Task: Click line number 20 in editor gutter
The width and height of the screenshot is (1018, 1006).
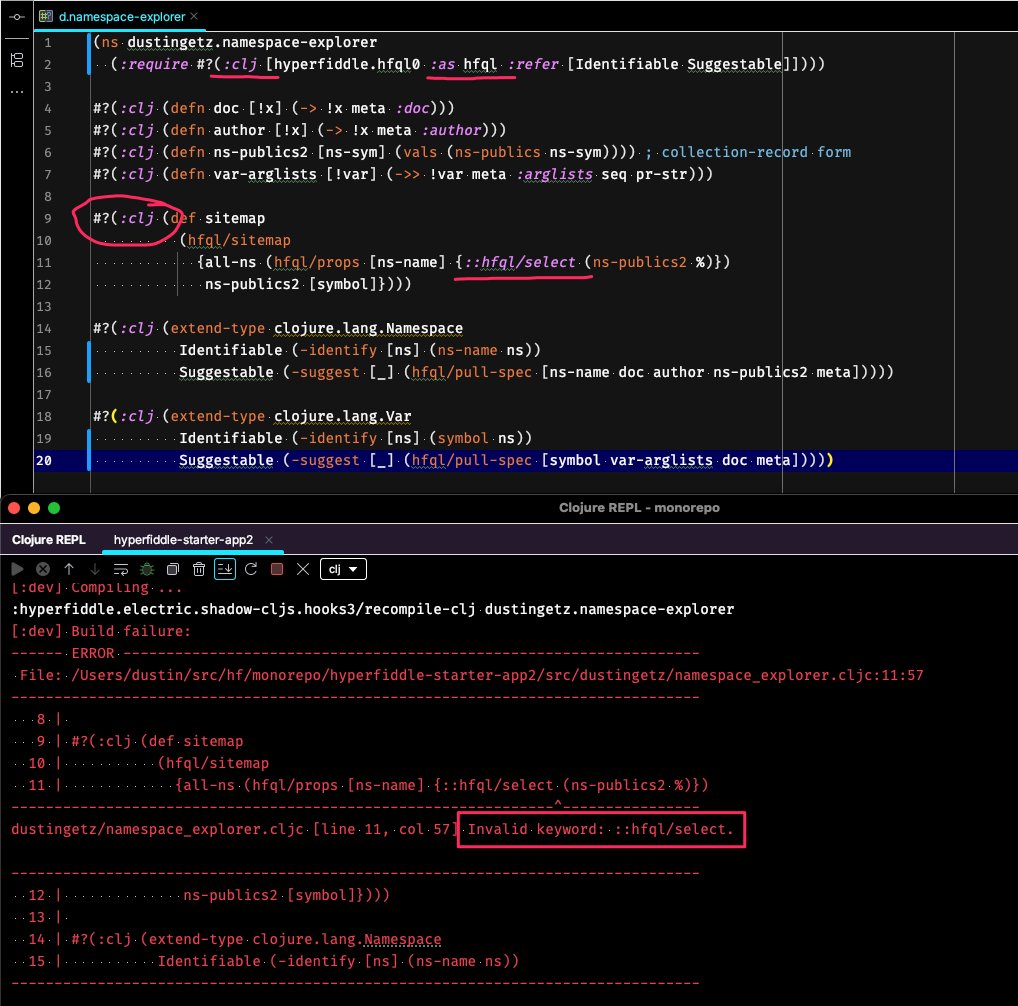Action: (x=43, y=460)
